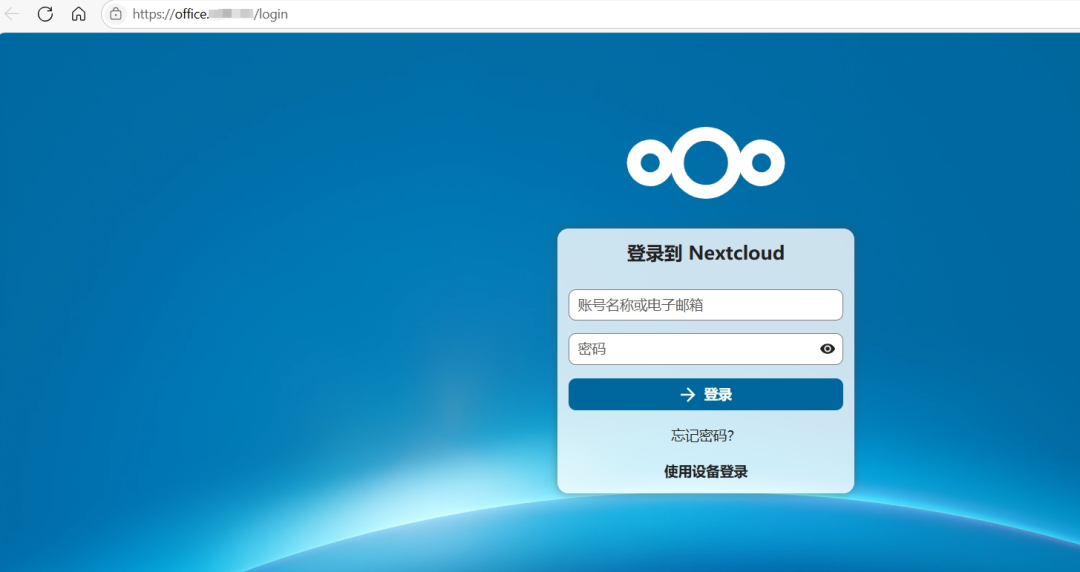Reload the page with refresh icon
This screenshot has height=572, width=1080.
45,14
